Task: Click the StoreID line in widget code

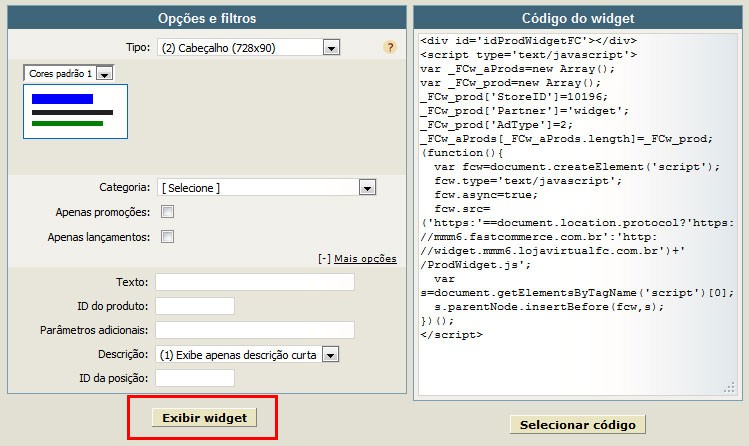Action: pyautogui.click(x=514, y=96)
